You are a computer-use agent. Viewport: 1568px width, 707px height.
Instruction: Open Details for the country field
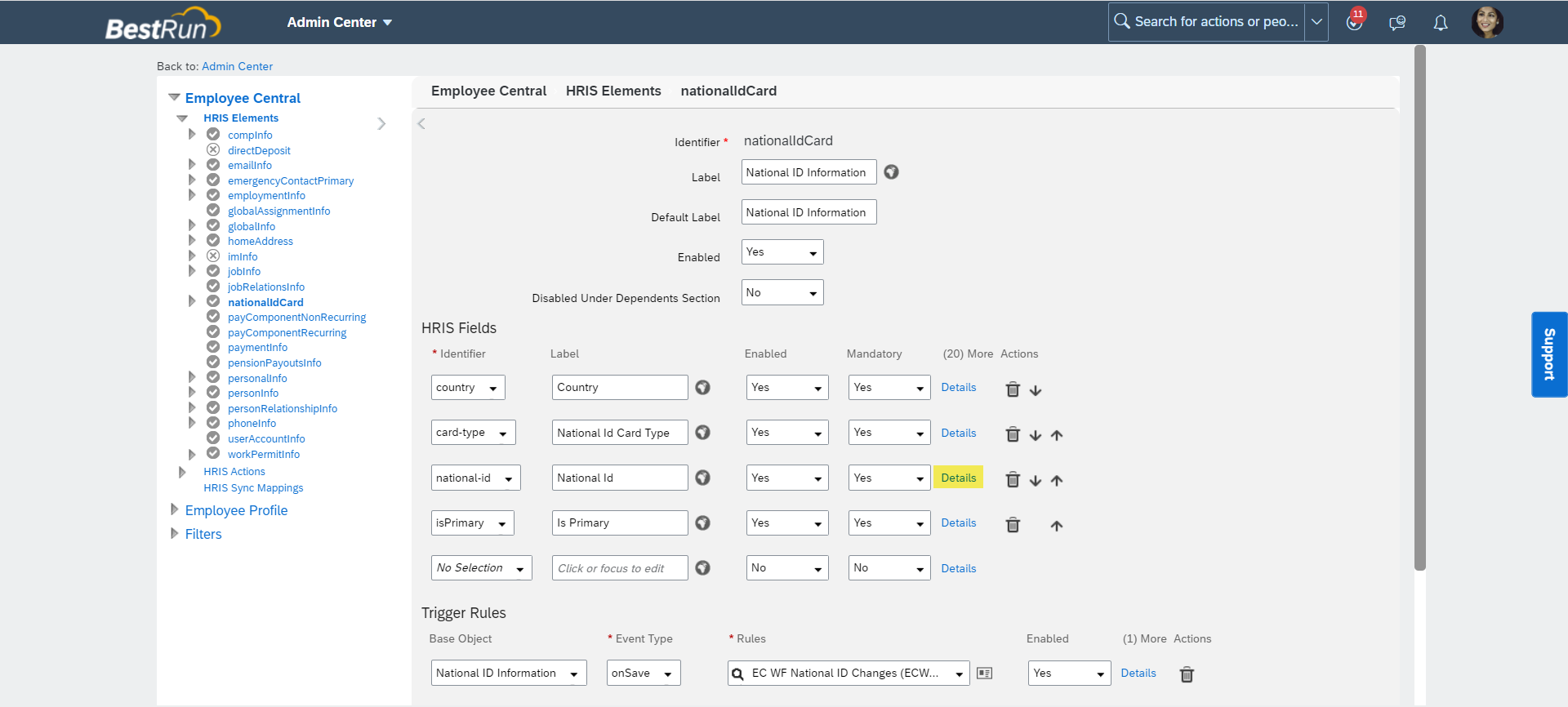(x=959, y=387)
